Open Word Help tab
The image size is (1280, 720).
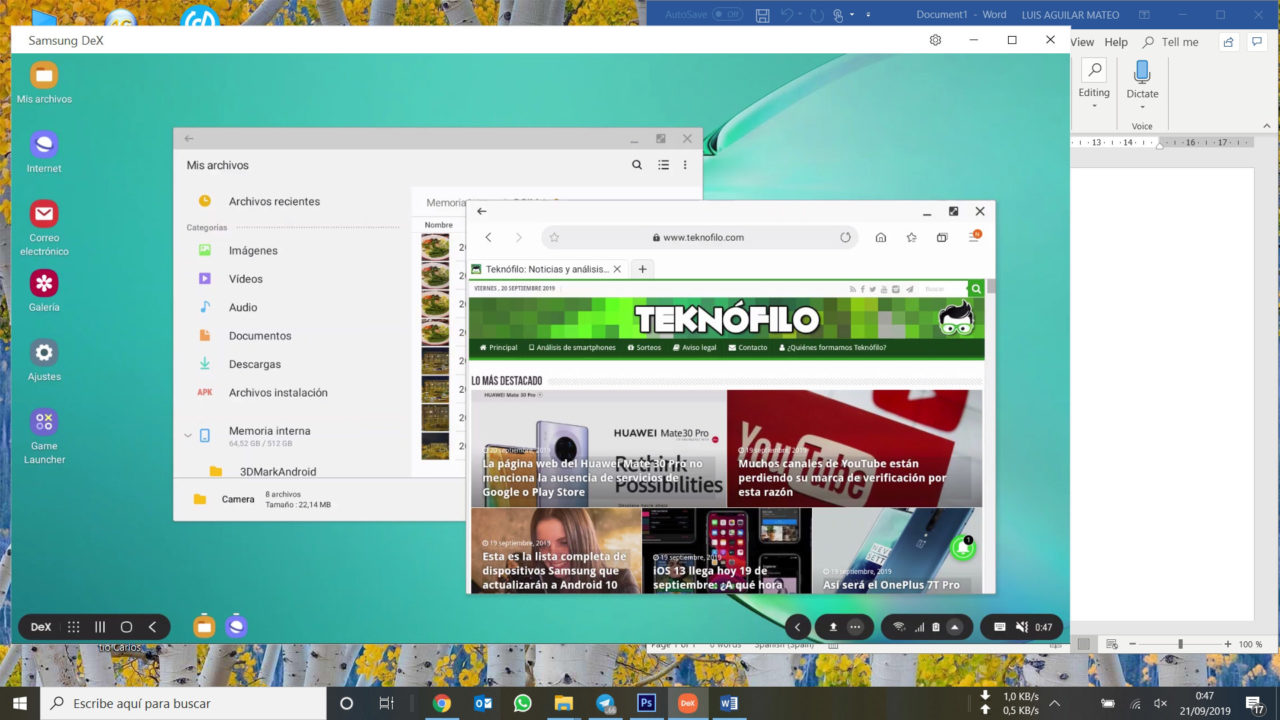1116,42
